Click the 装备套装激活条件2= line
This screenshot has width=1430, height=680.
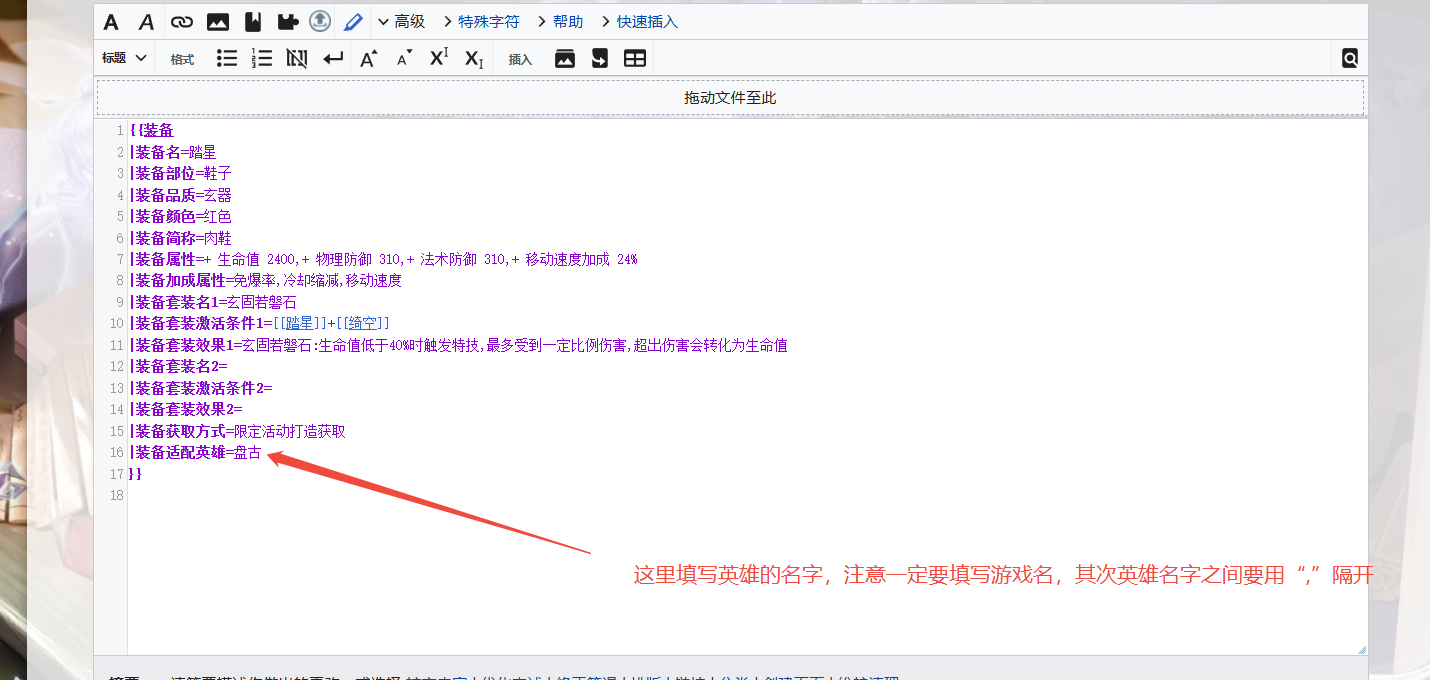click(201, 388)
